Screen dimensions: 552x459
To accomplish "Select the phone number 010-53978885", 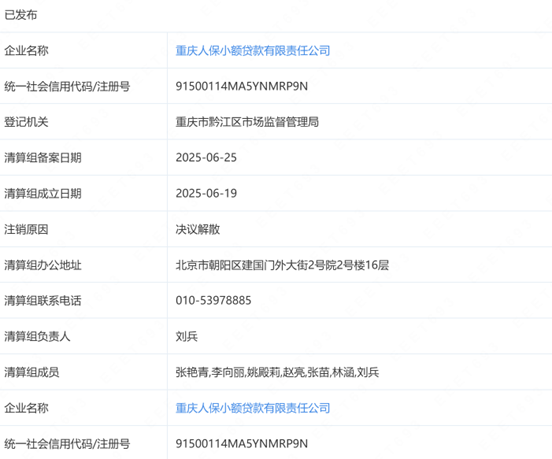I will (x=213, y=301).
